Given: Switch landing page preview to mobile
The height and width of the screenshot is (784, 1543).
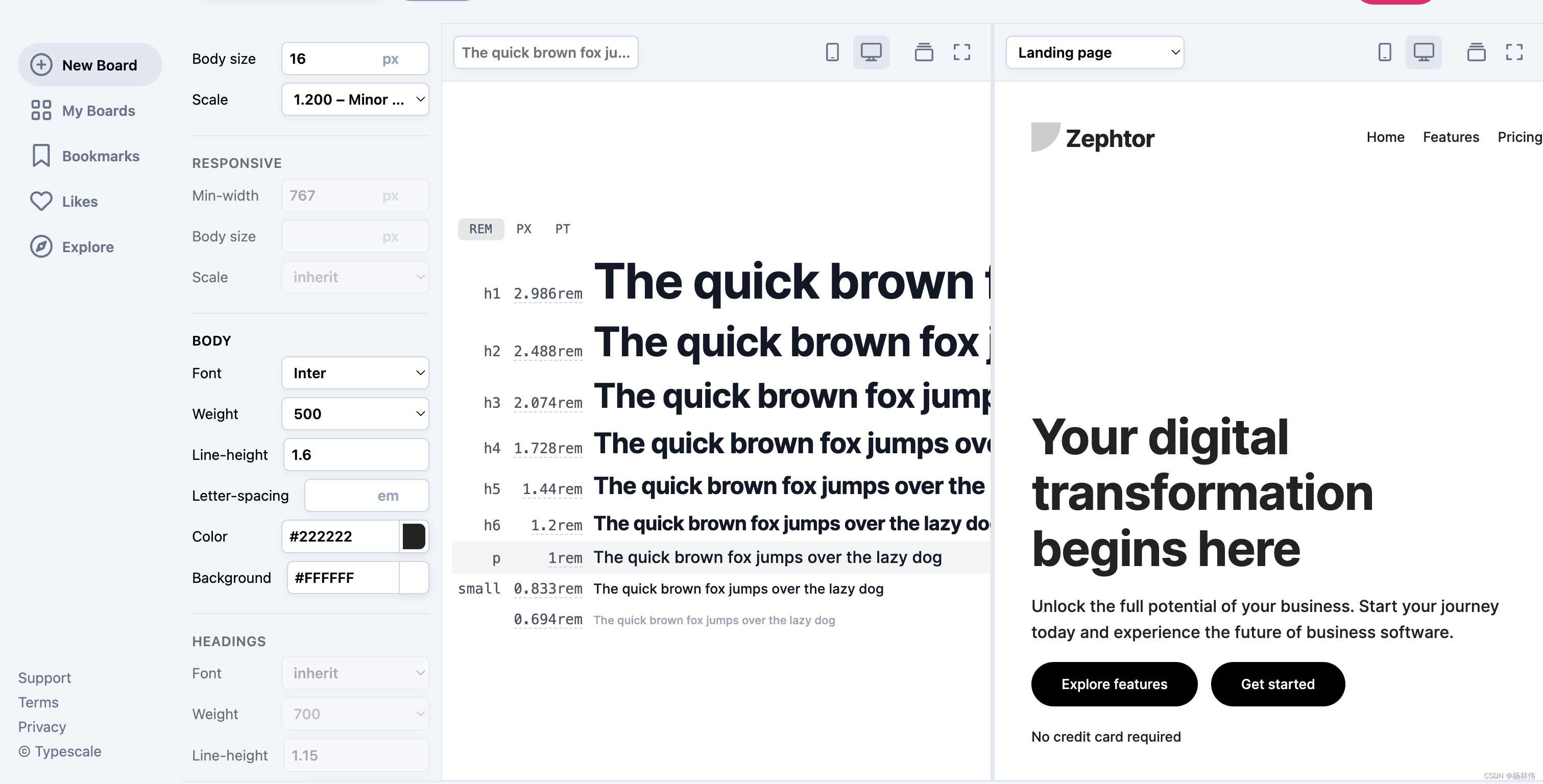Looking at the screenshot, I should click(1384, 52).
